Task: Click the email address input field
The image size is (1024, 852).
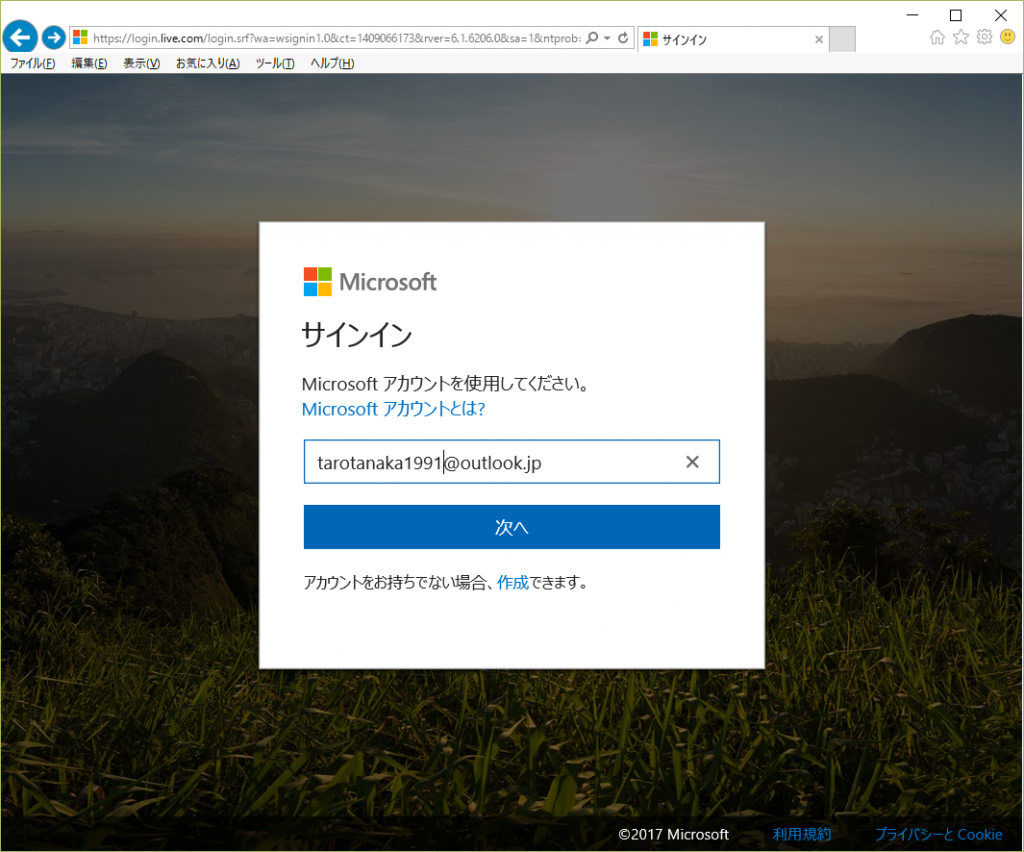Action: (x=511, y=462)
